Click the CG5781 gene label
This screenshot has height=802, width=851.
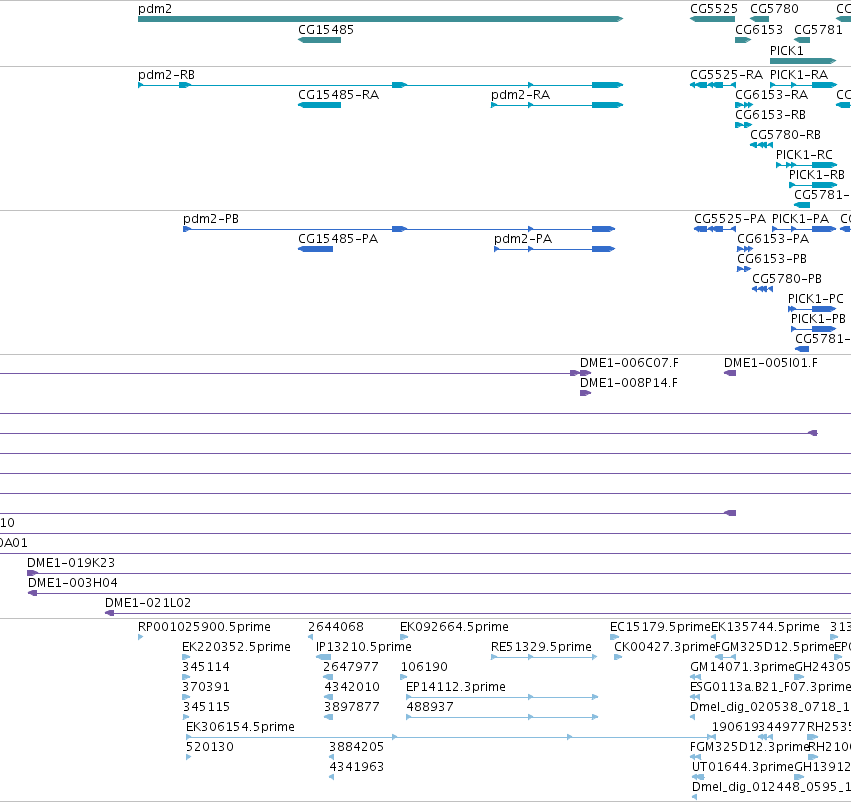(818, 30)
